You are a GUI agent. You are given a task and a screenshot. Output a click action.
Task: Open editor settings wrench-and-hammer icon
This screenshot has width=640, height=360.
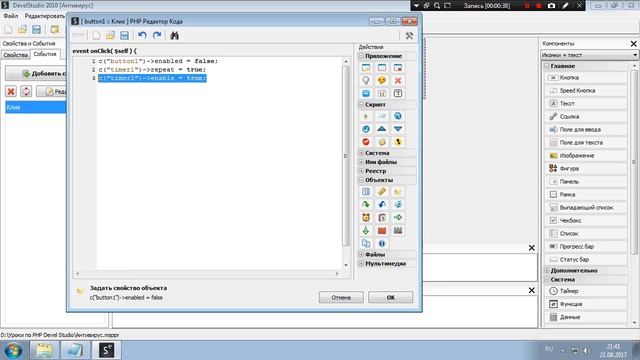click(409, 36)
